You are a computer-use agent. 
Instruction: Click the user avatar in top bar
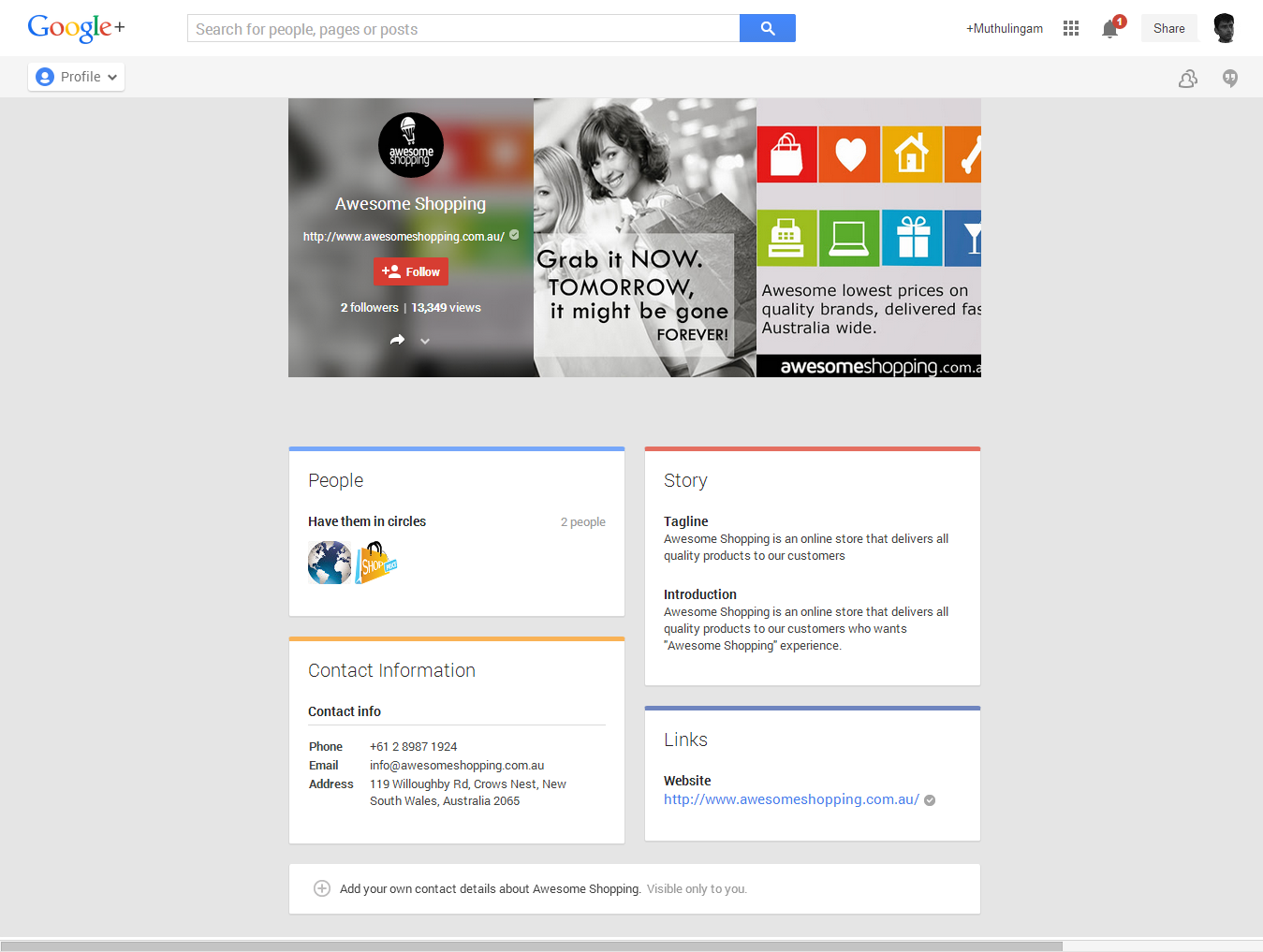[x=1225, y=28]
